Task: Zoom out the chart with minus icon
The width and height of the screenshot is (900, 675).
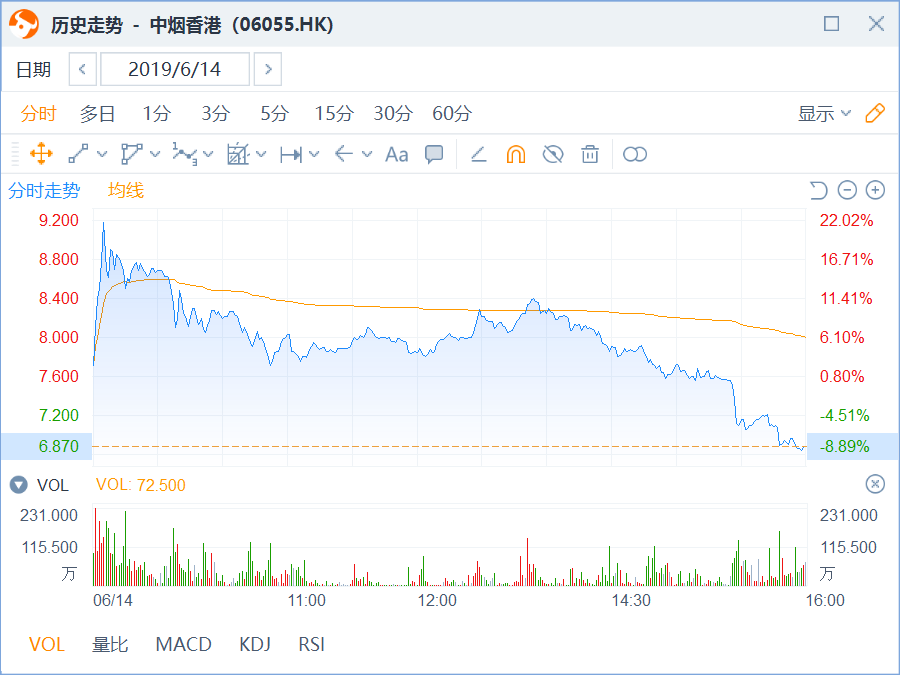Action: click(847, 190)
